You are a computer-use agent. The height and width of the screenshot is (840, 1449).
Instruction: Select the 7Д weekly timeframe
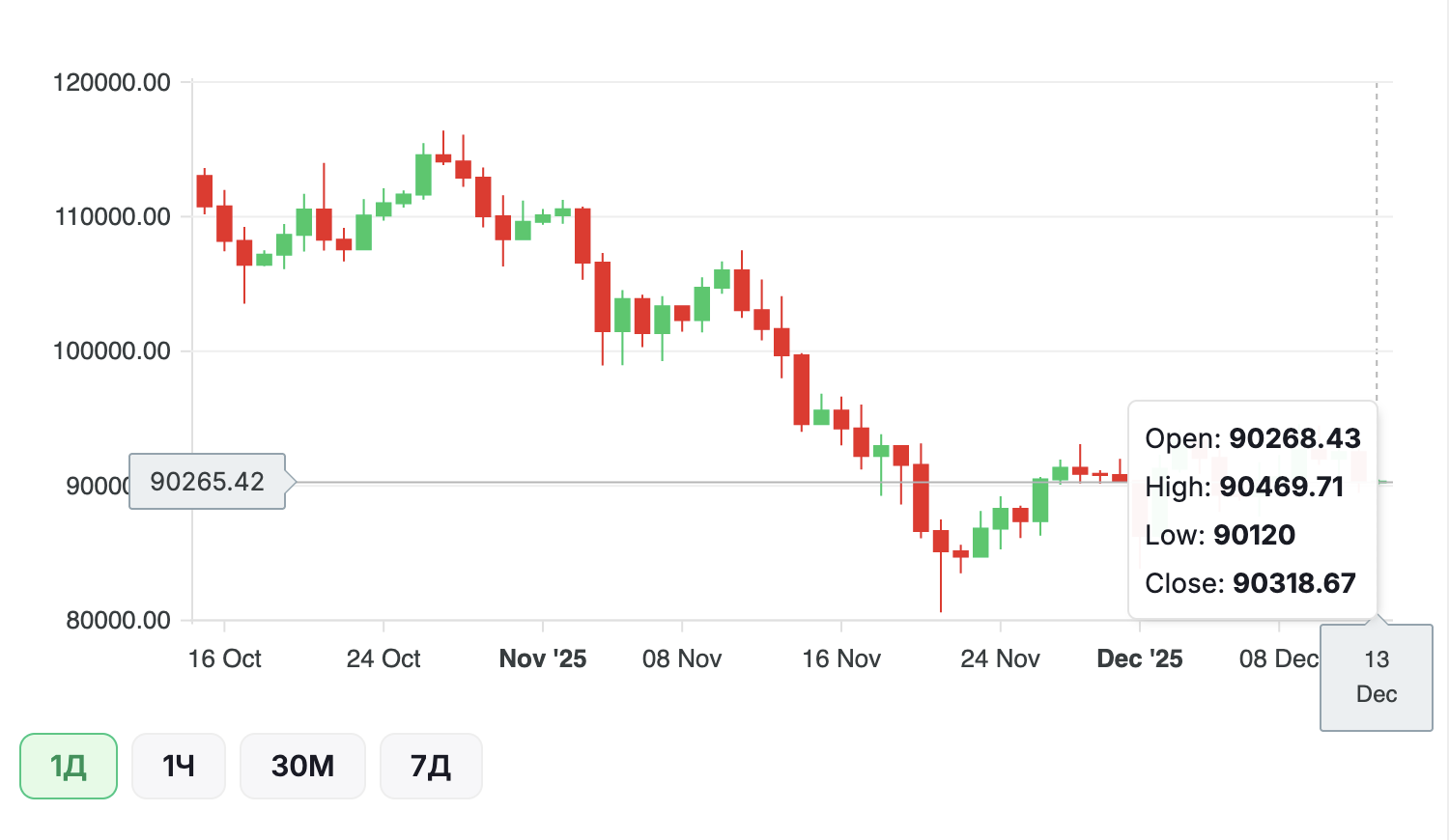coord(431,767)
